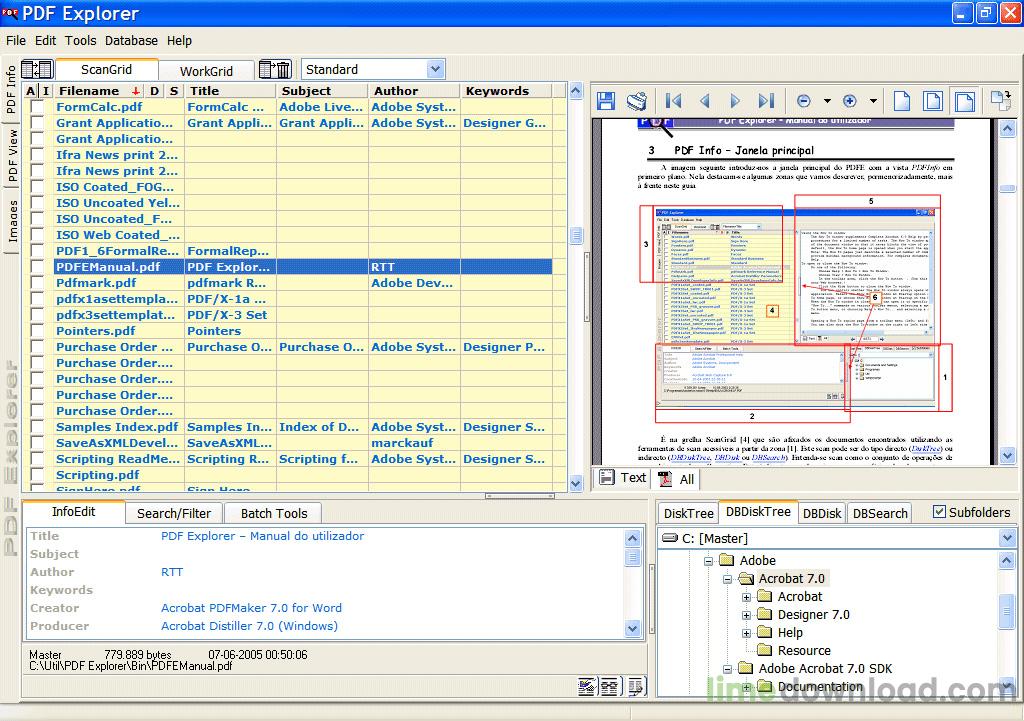Open the C: [Master] drive dropdown

coord(1007,538)
